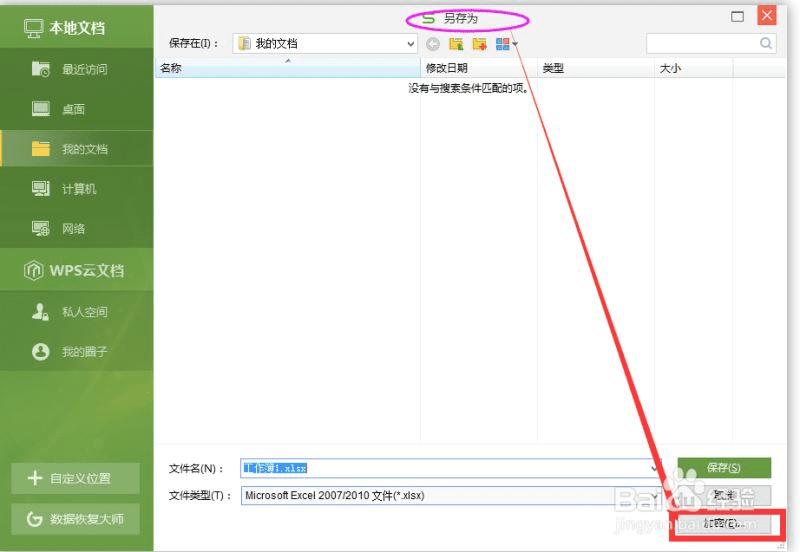Click the Encrypt (加密) button
Image resolution: width=800 pixels, height=552 pixels.
[x=724, y=523]
